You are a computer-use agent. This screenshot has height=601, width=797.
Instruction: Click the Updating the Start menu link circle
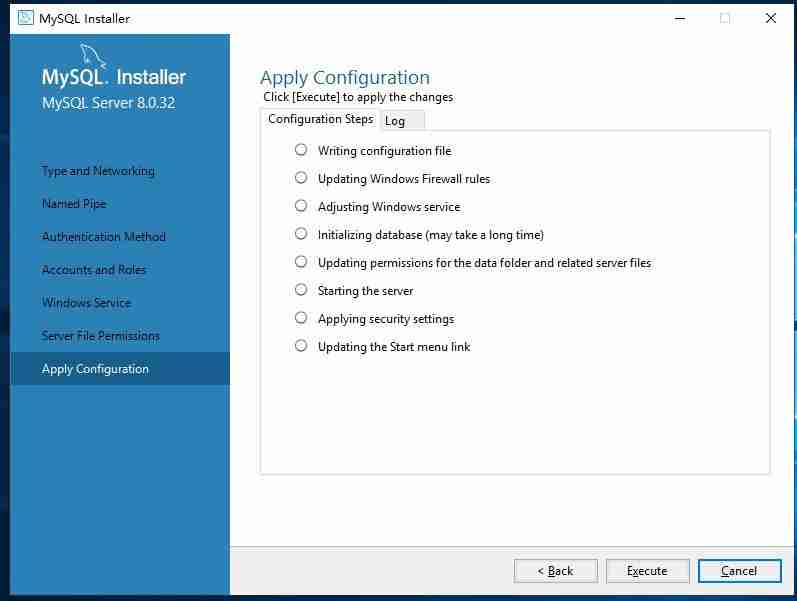(x=301, y=346)
